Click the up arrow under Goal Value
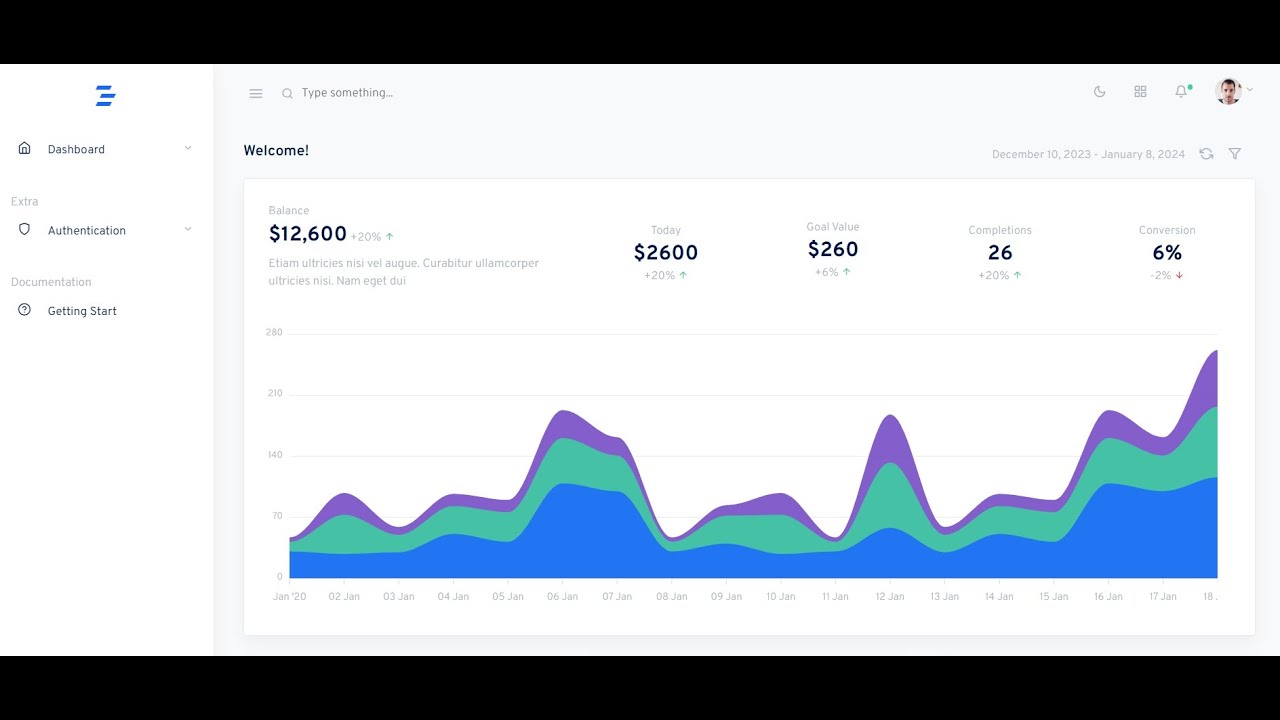The height and width of the screenshot is (720, 1280). click(846, 272)
